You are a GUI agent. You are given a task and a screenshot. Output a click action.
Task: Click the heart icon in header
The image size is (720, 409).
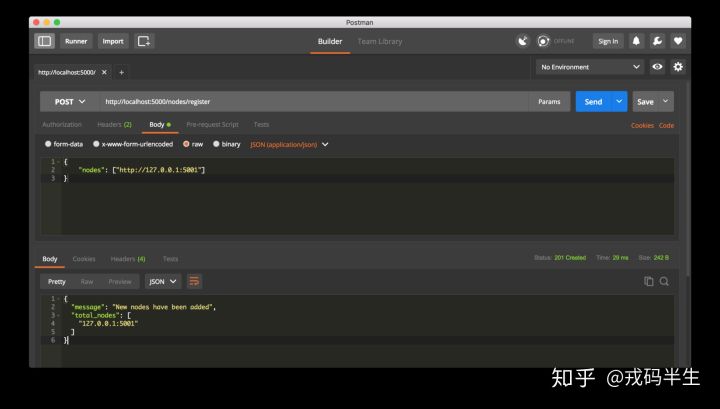678,41
